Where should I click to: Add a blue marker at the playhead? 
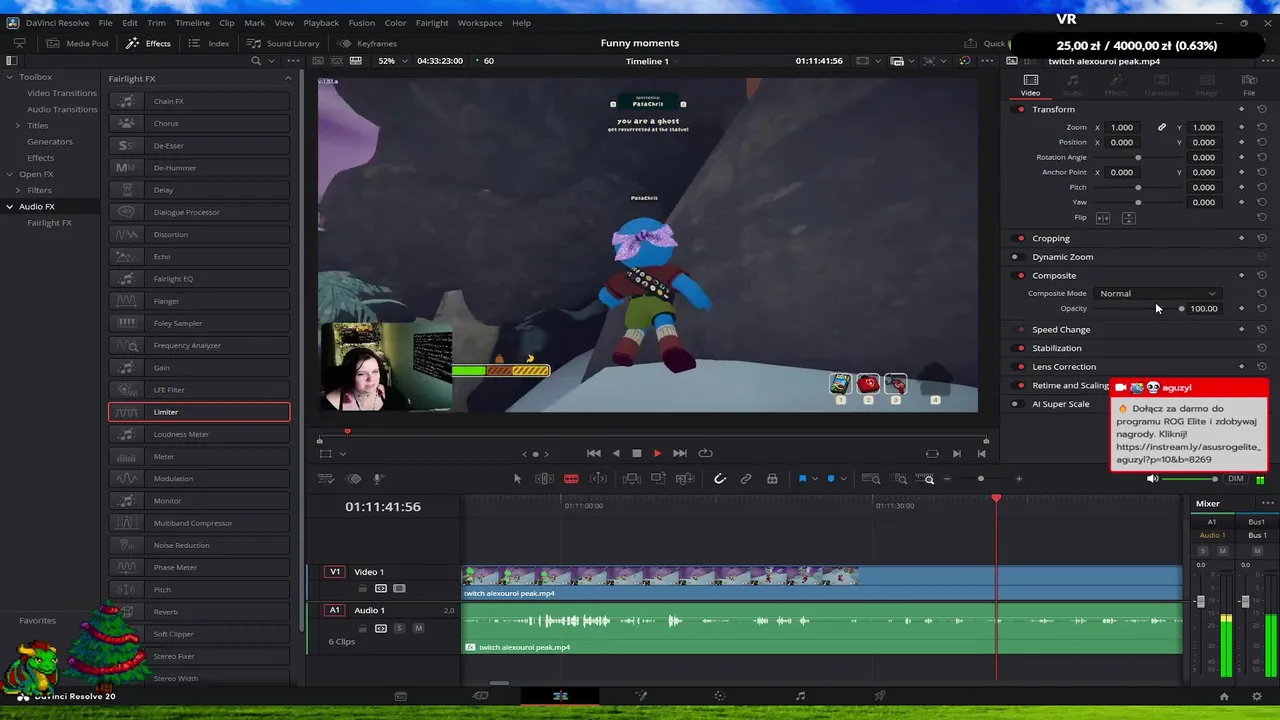(830, 479)
